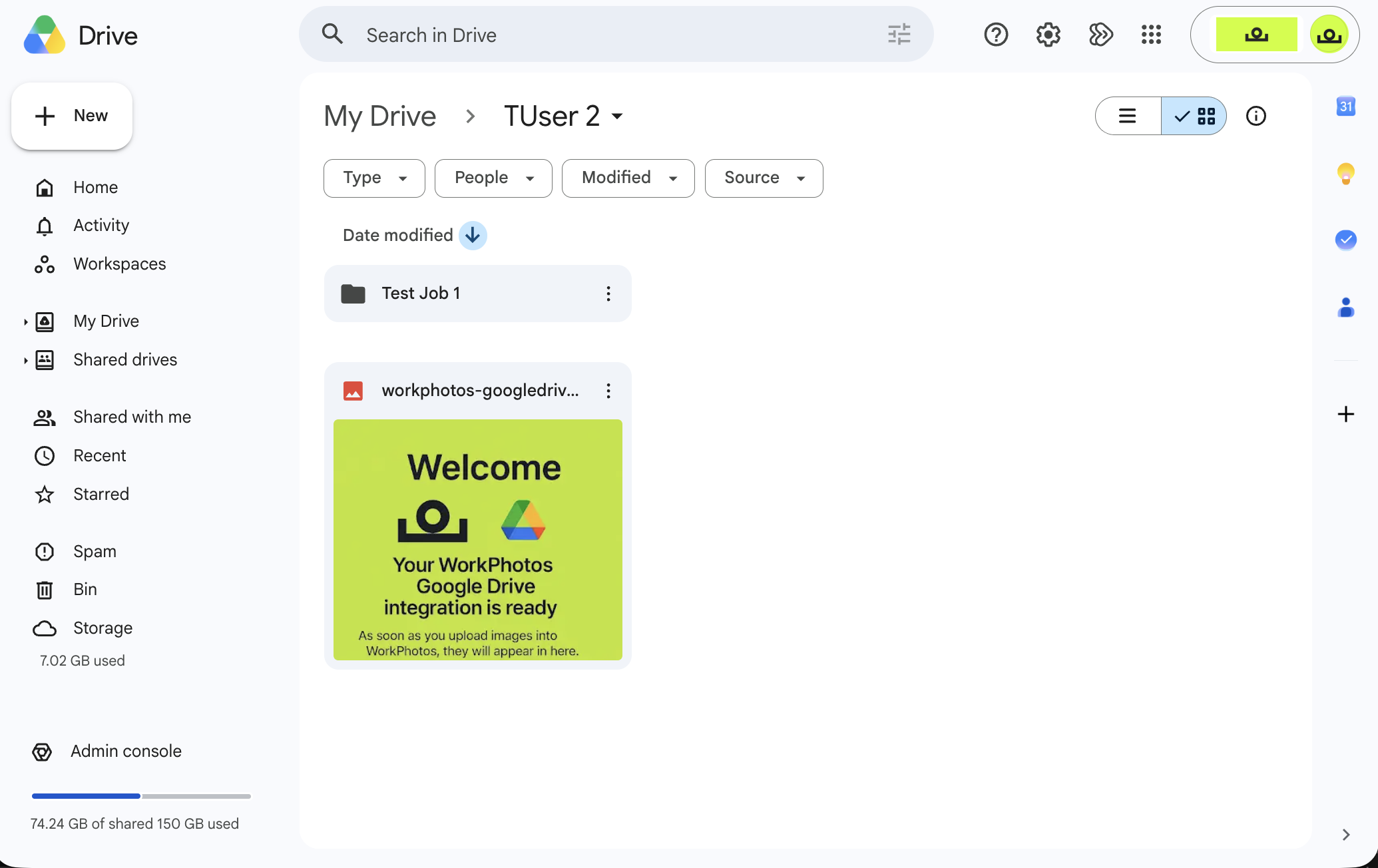The width and height of the screenshot is (1378, 868).
Task: Click the plus get add-ons icon
Action: click(1345, 414)
